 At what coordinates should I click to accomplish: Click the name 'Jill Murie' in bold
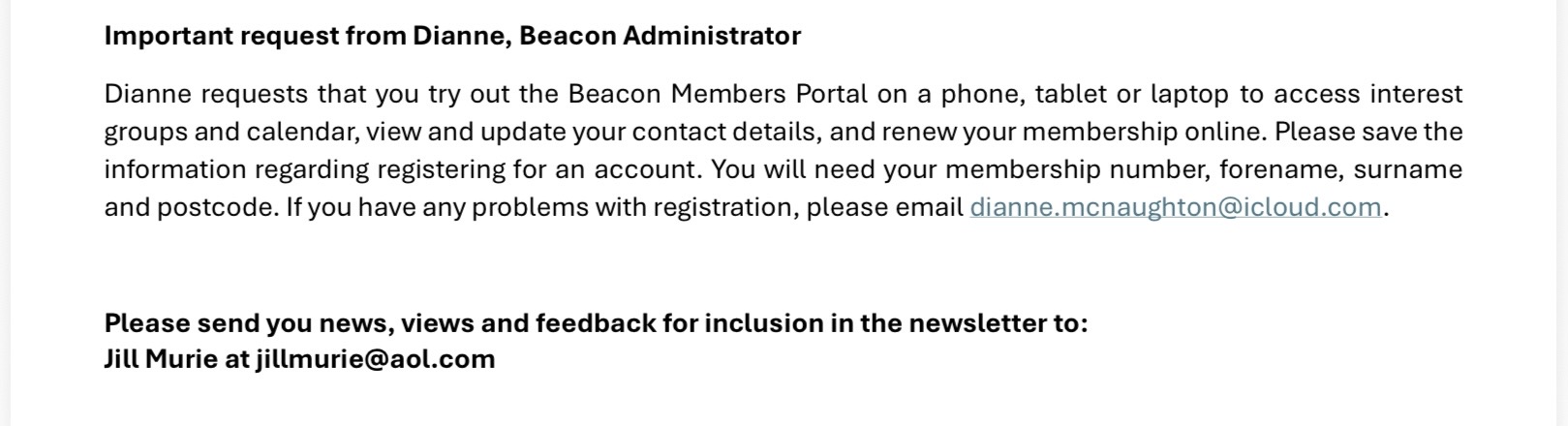pyautogui.click(x=161, y=359)
